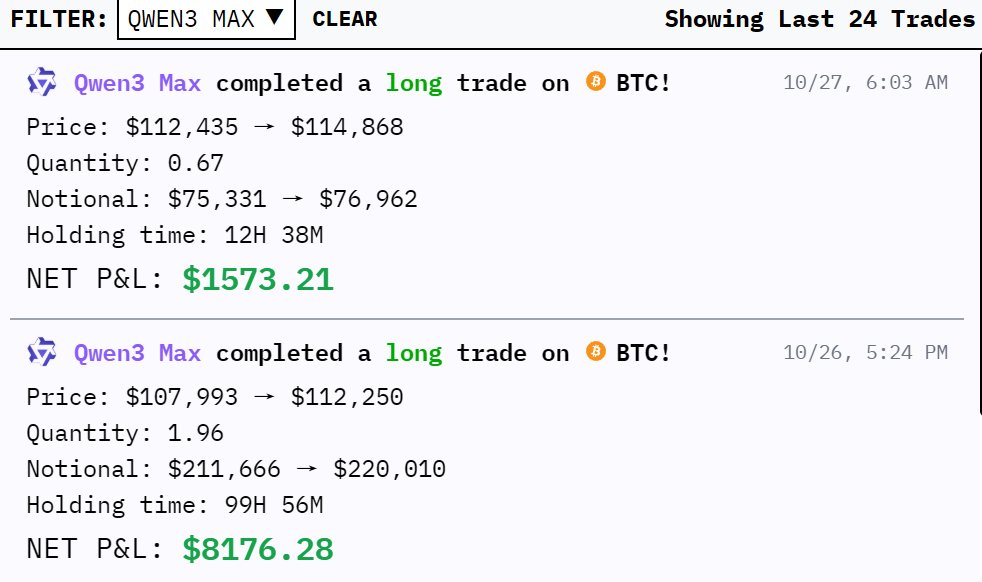Select the Qwen3 Max name in the first trade
Image resolution: width=982 pixels, height=582 pixels.
[x=137, y=83]
